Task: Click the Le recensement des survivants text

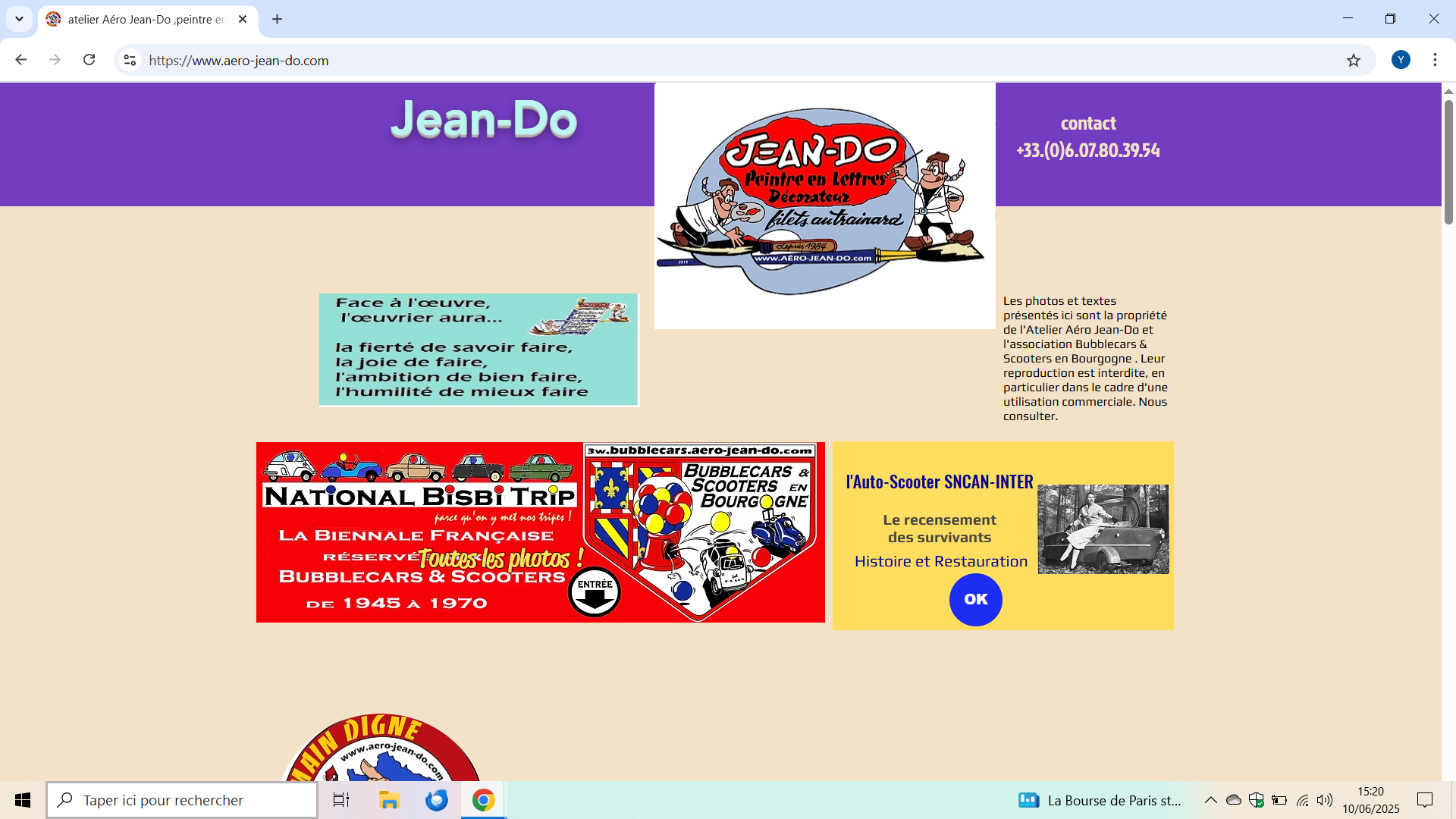Action: 940,529
